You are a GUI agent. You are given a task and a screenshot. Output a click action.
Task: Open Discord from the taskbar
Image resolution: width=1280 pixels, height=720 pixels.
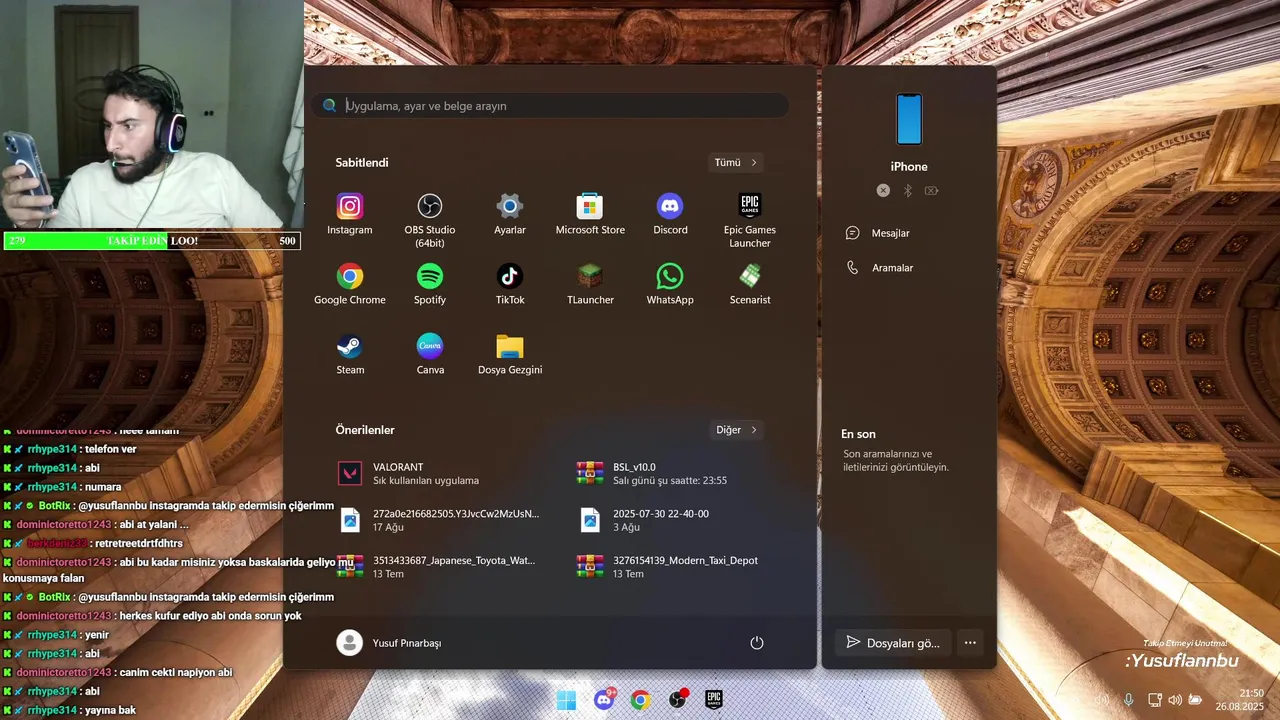click(604, 700)
